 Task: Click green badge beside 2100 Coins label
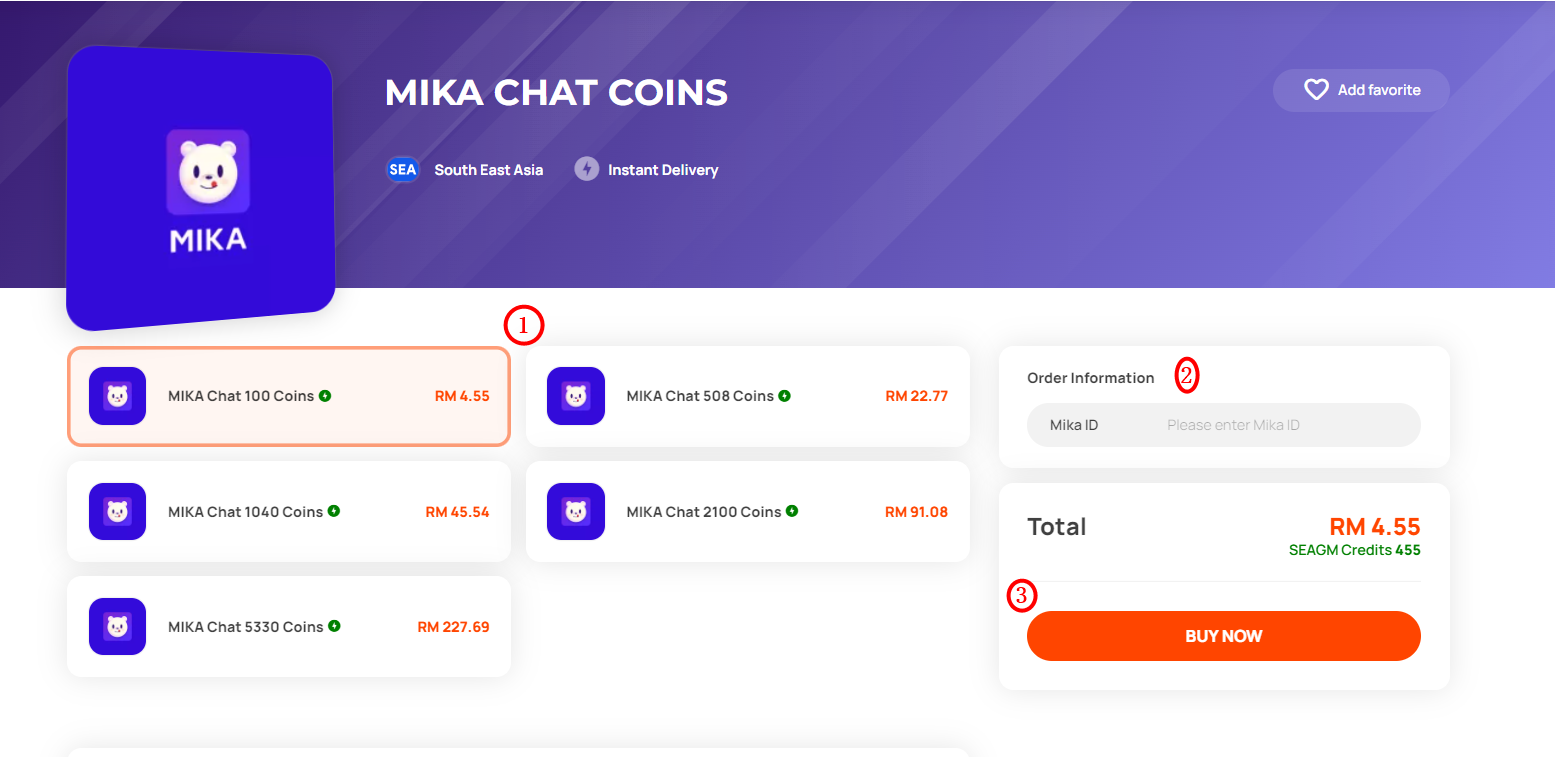pyautogui.click(x=792, y=511)
